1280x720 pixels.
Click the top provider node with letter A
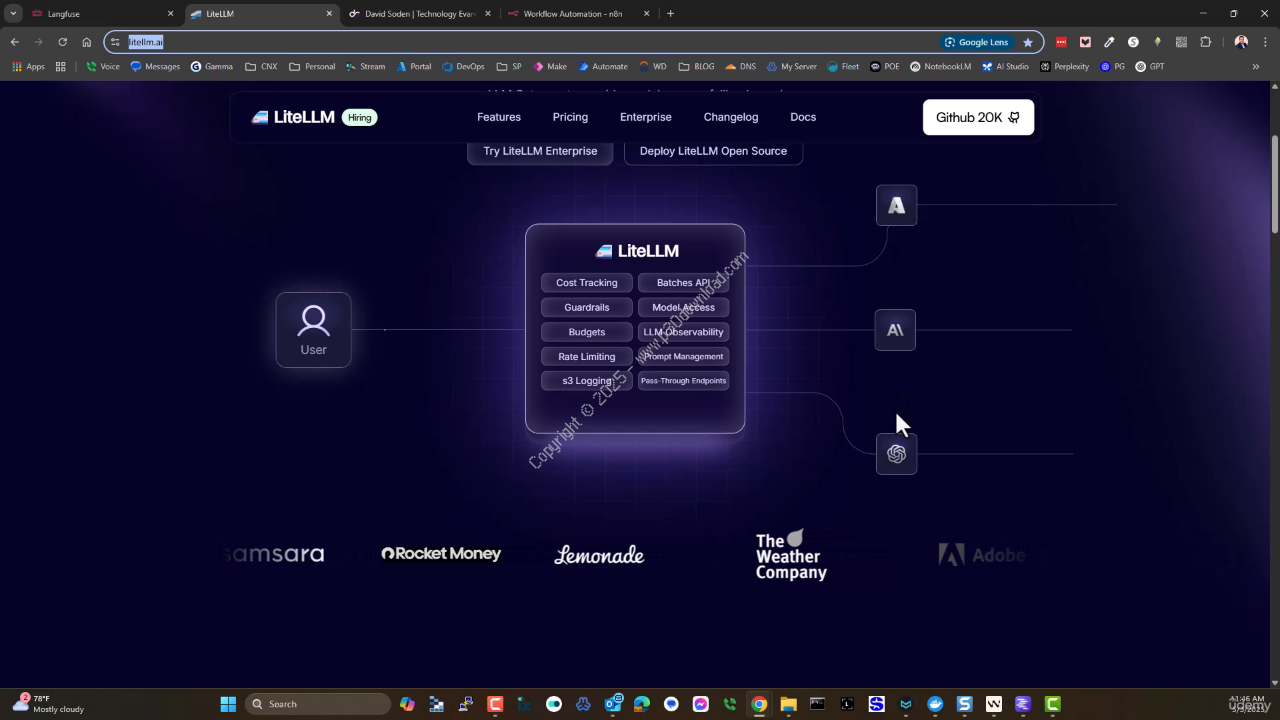pyautogui.click(x=896, y=205)
